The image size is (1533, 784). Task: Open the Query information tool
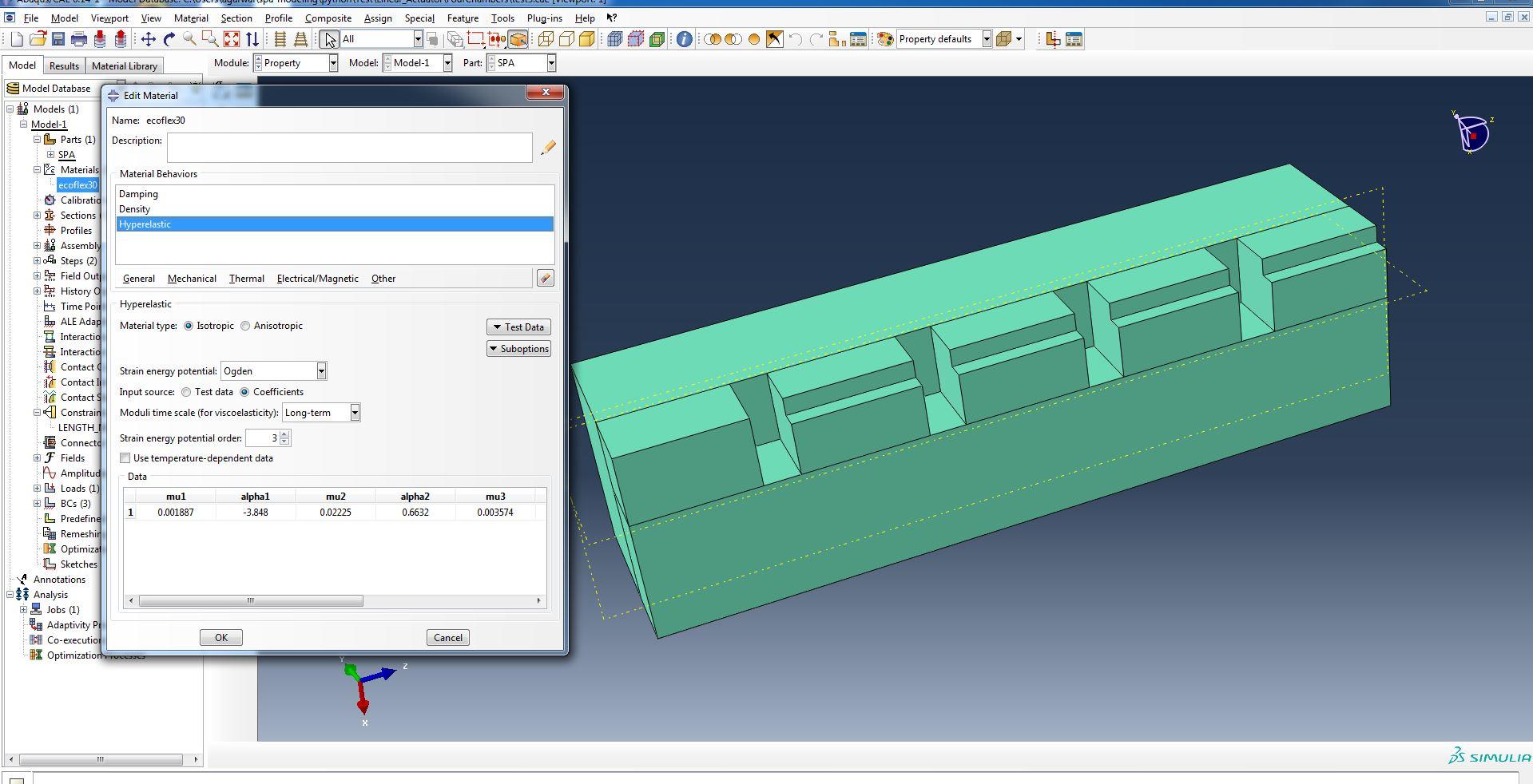click(x=685, y=39)
